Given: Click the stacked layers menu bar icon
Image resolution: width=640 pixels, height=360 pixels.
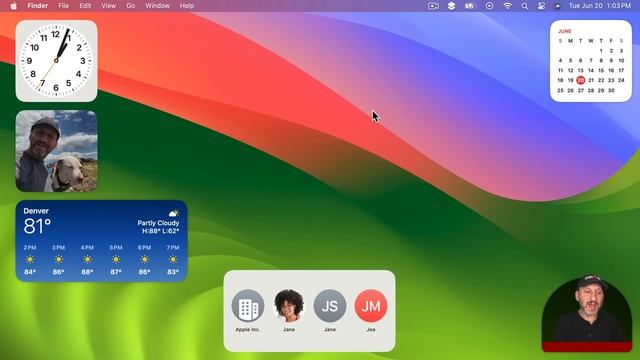Looking at the screenshot, I should 451,6.
